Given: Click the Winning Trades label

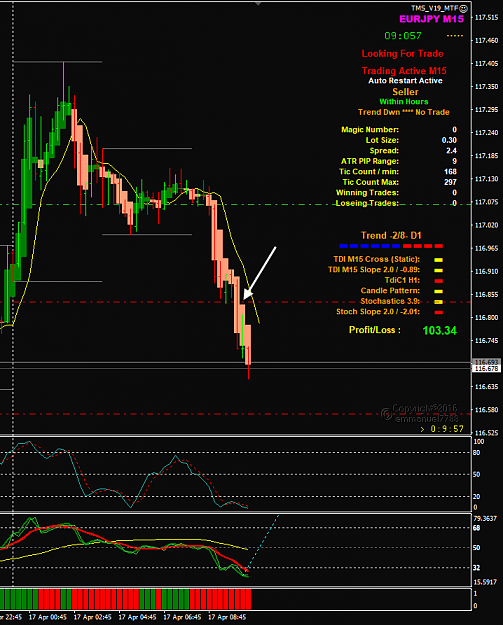Looking at the screenshot, I should 367,193.
